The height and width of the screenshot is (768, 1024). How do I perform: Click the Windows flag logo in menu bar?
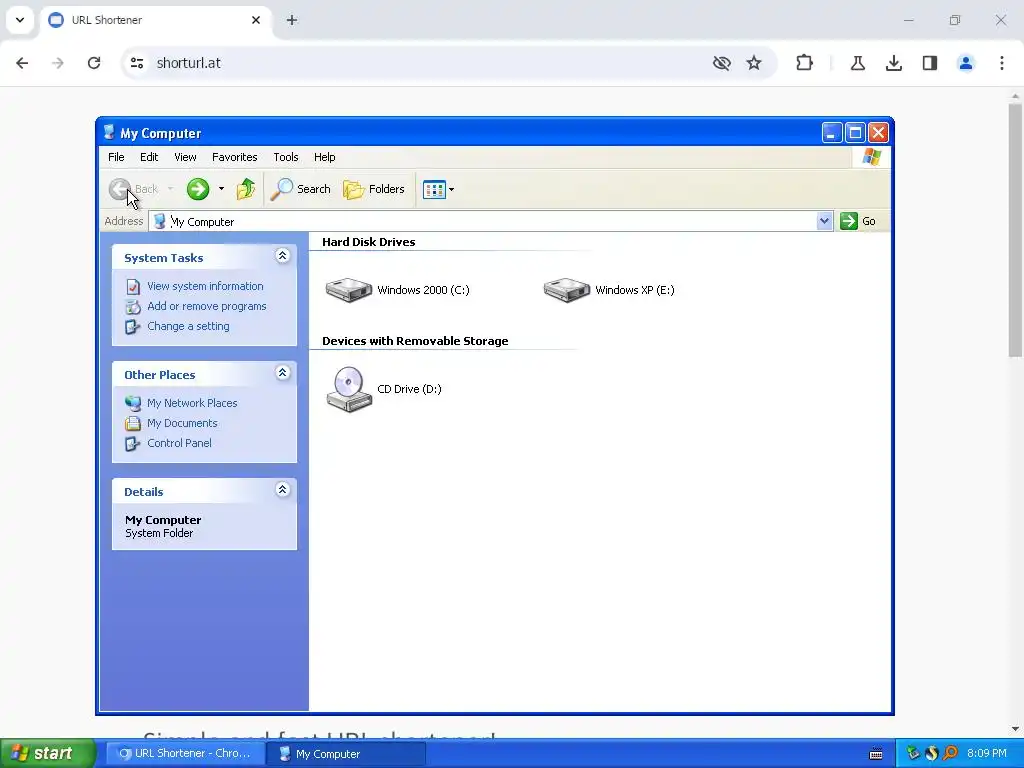pyautogui.click(x=871, y=157)
